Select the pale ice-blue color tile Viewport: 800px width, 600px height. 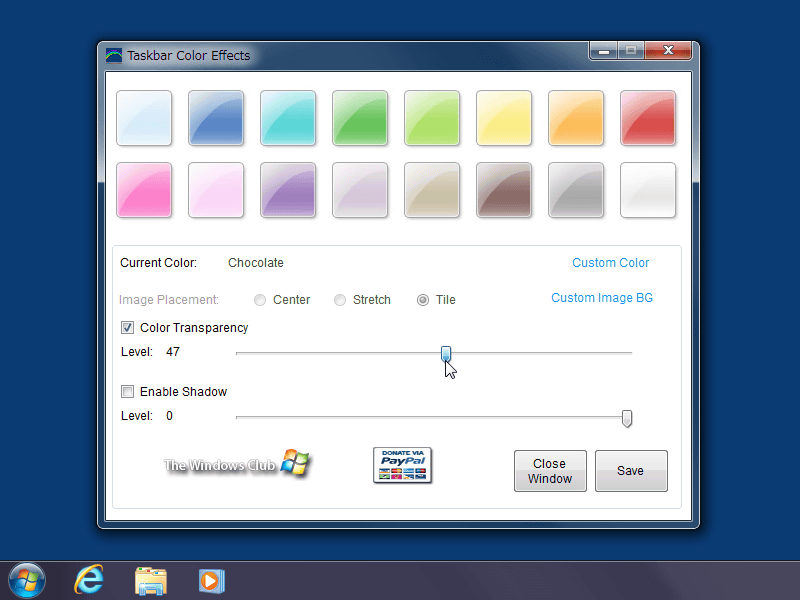[144, 118]
